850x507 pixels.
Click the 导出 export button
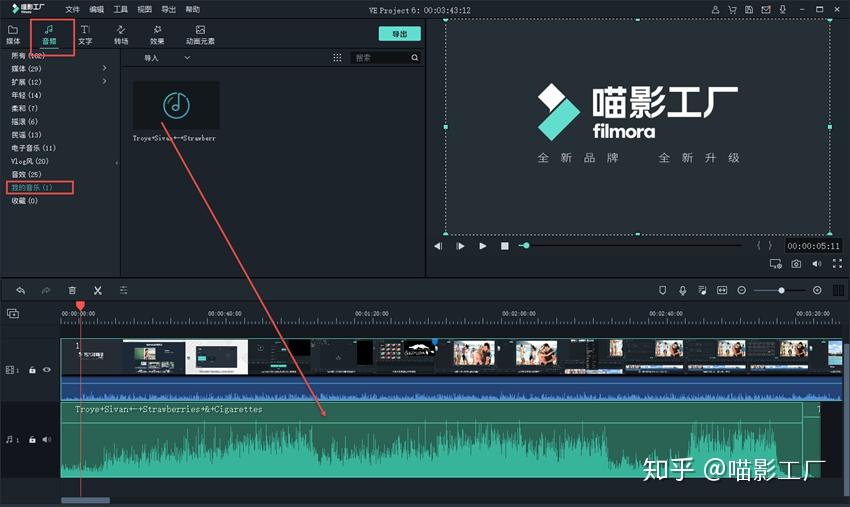400,34
